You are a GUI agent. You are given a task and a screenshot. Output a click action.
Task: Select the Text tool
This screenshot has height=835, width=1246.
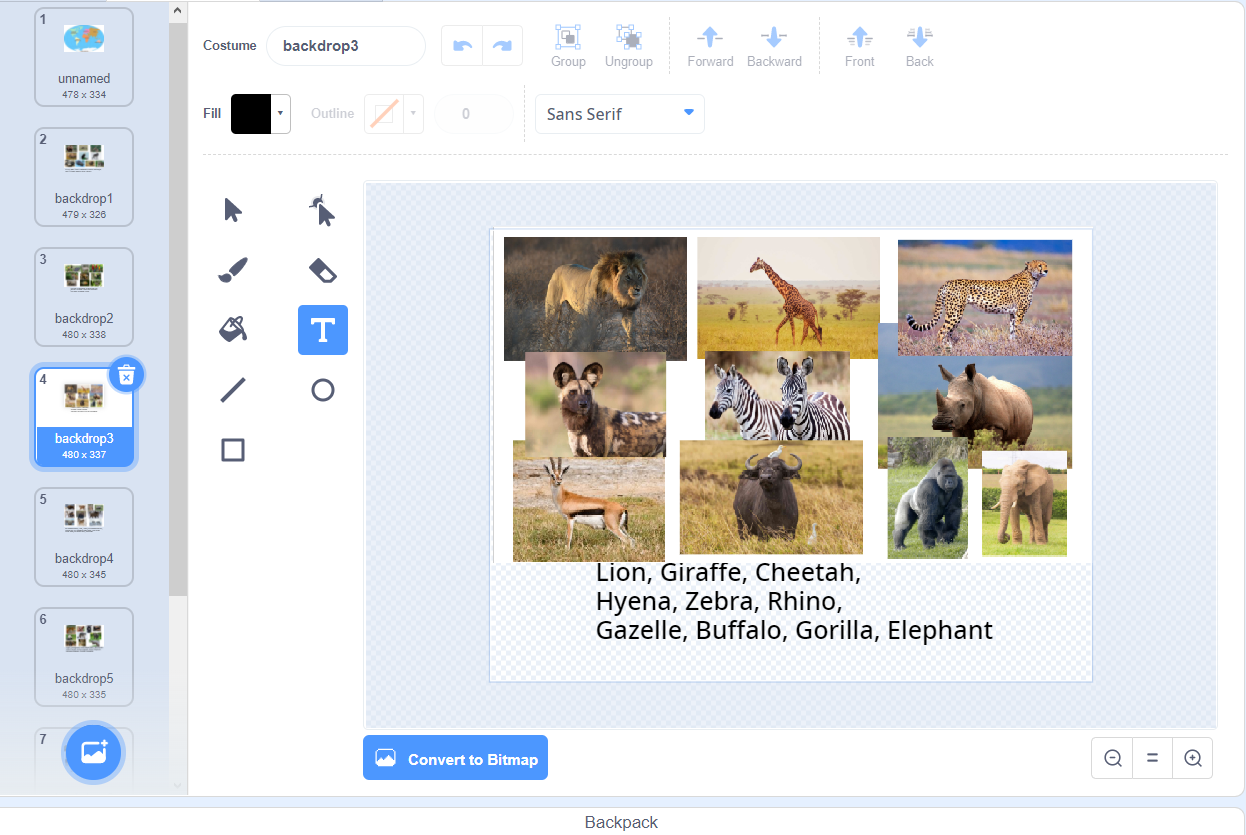[322, 330]
